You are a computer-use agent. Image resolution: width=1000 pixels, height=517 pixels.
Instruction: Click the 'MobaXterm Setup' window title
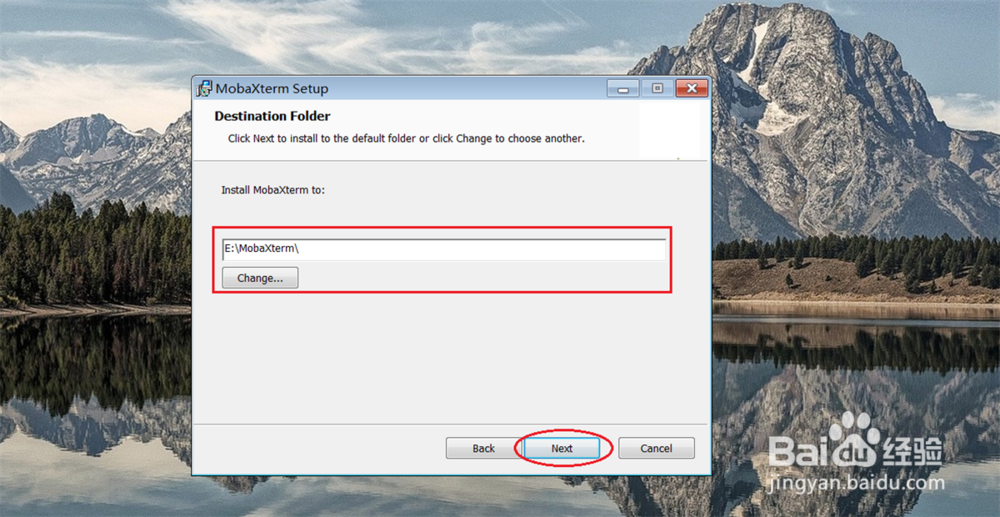coord(272,89)
